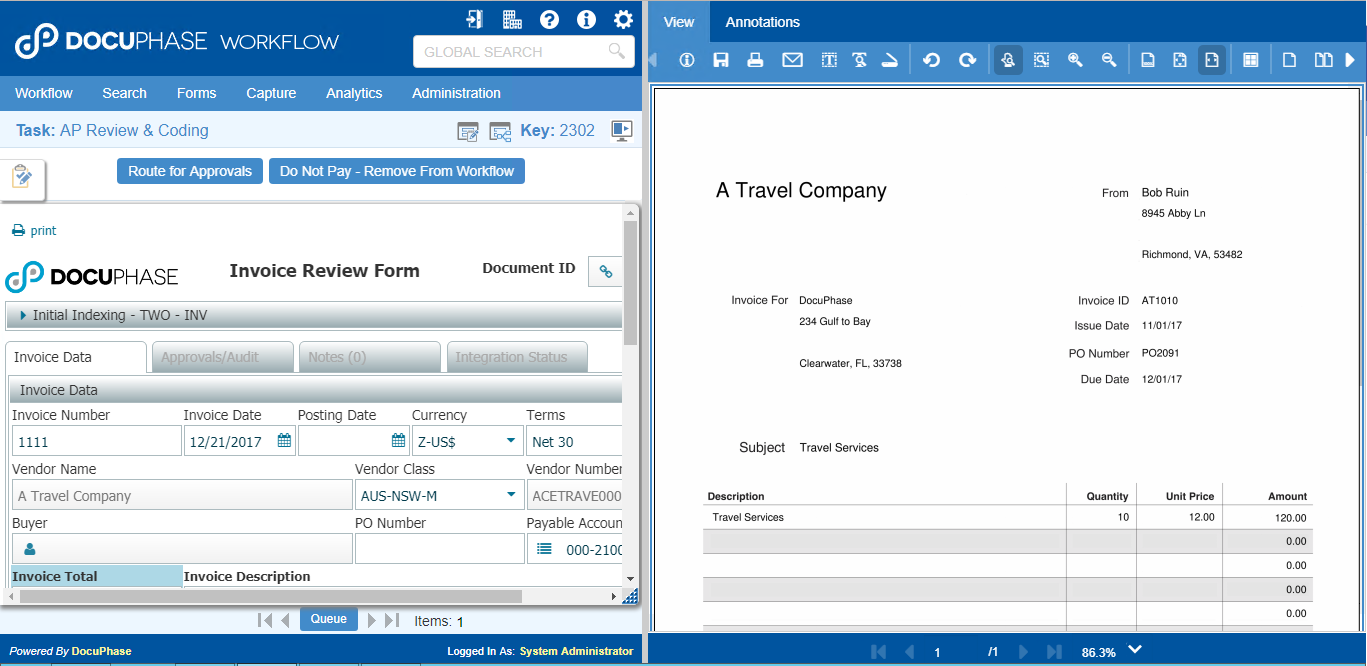Open the settings gear icon
Screen dimensions: 1367x666
coord(623,19)
